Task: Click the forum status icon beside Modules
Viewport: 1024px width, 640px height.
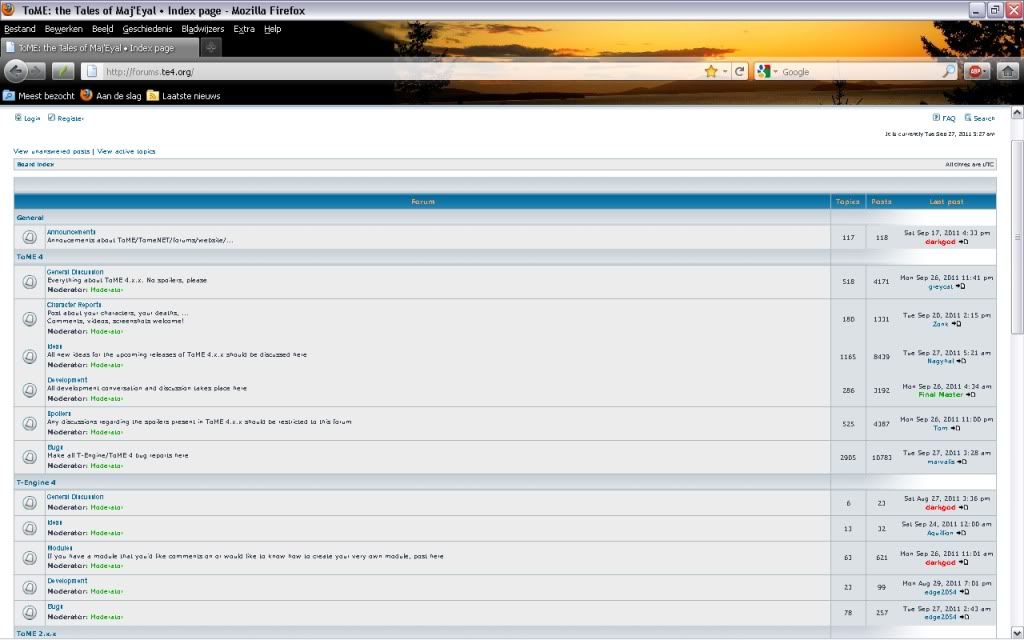Action: pos(29,558)
